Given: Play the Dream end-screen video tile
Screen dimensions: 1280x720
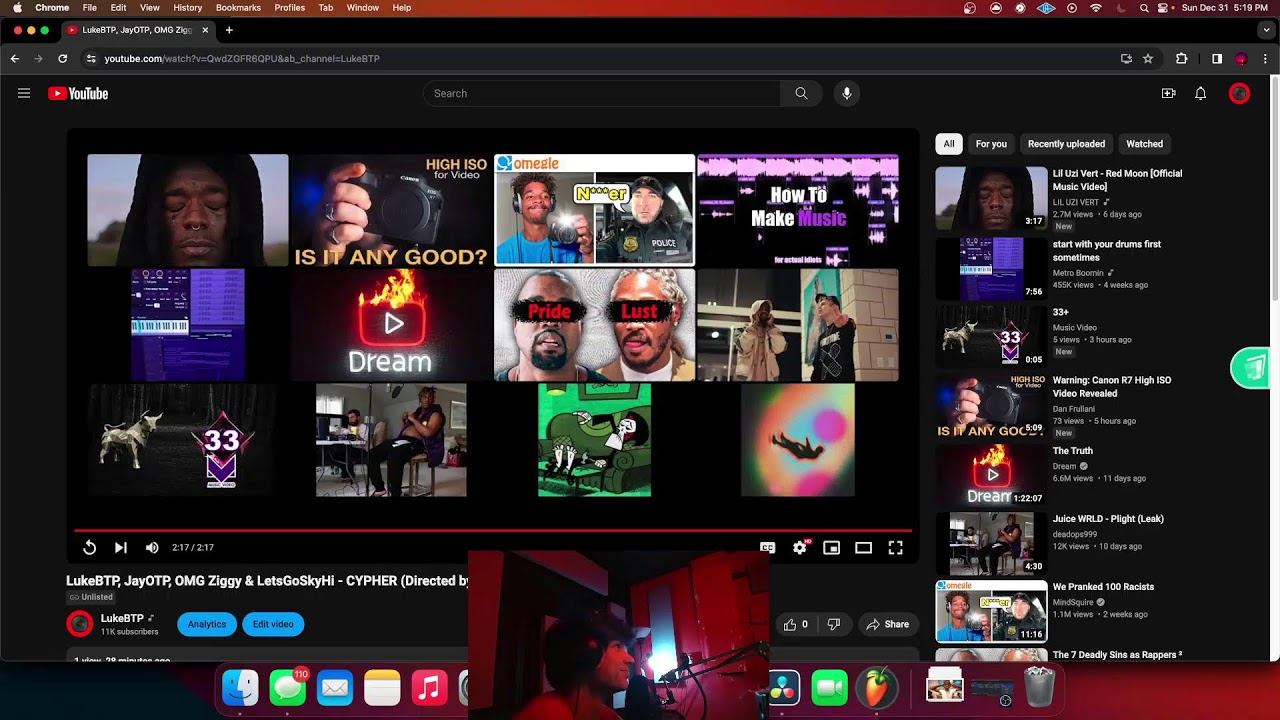Looking at the screenshot, I should (391, 325).
